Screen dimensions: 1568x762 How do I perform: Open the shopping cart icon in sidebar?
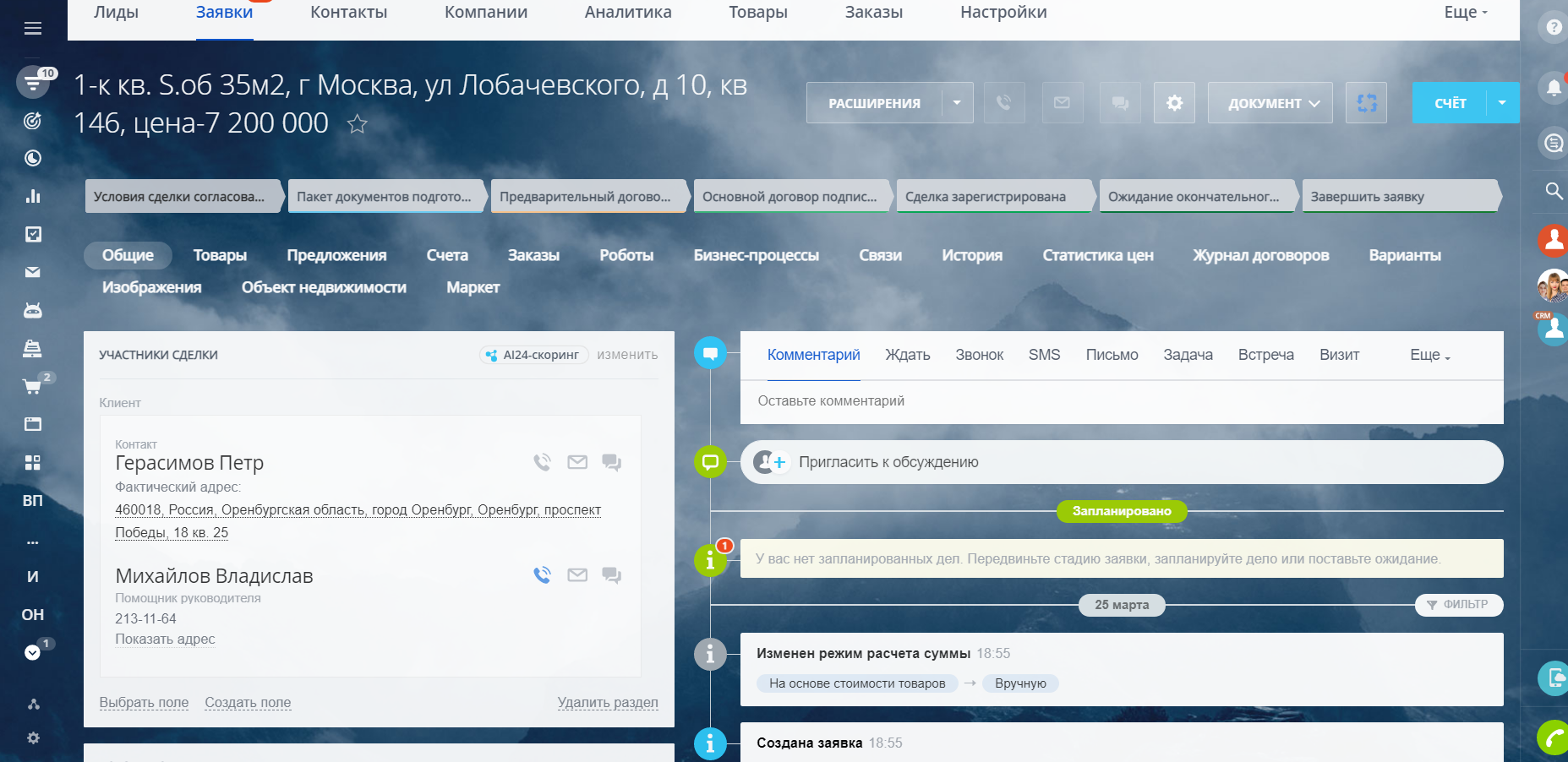33,387
